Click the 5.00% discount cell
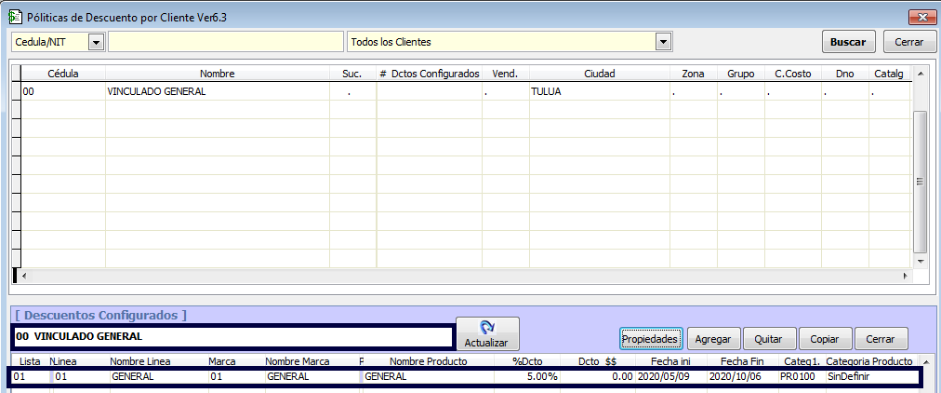The width and height of the screenshot is (941, 393). pyautogui.click(x=528, y=377)
